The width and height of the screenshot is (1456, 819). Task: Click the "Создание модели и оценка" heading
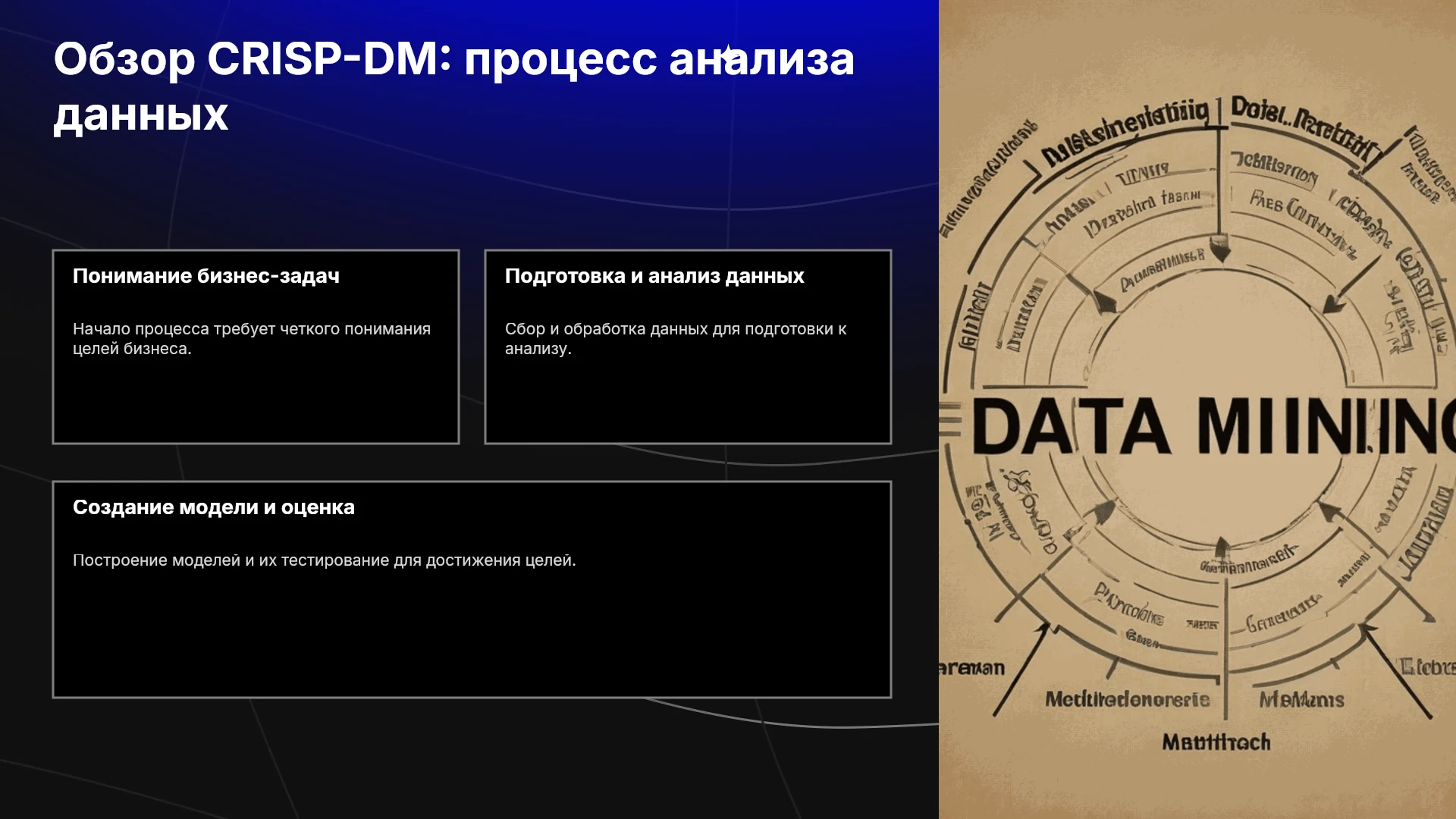tap(214, 507)
